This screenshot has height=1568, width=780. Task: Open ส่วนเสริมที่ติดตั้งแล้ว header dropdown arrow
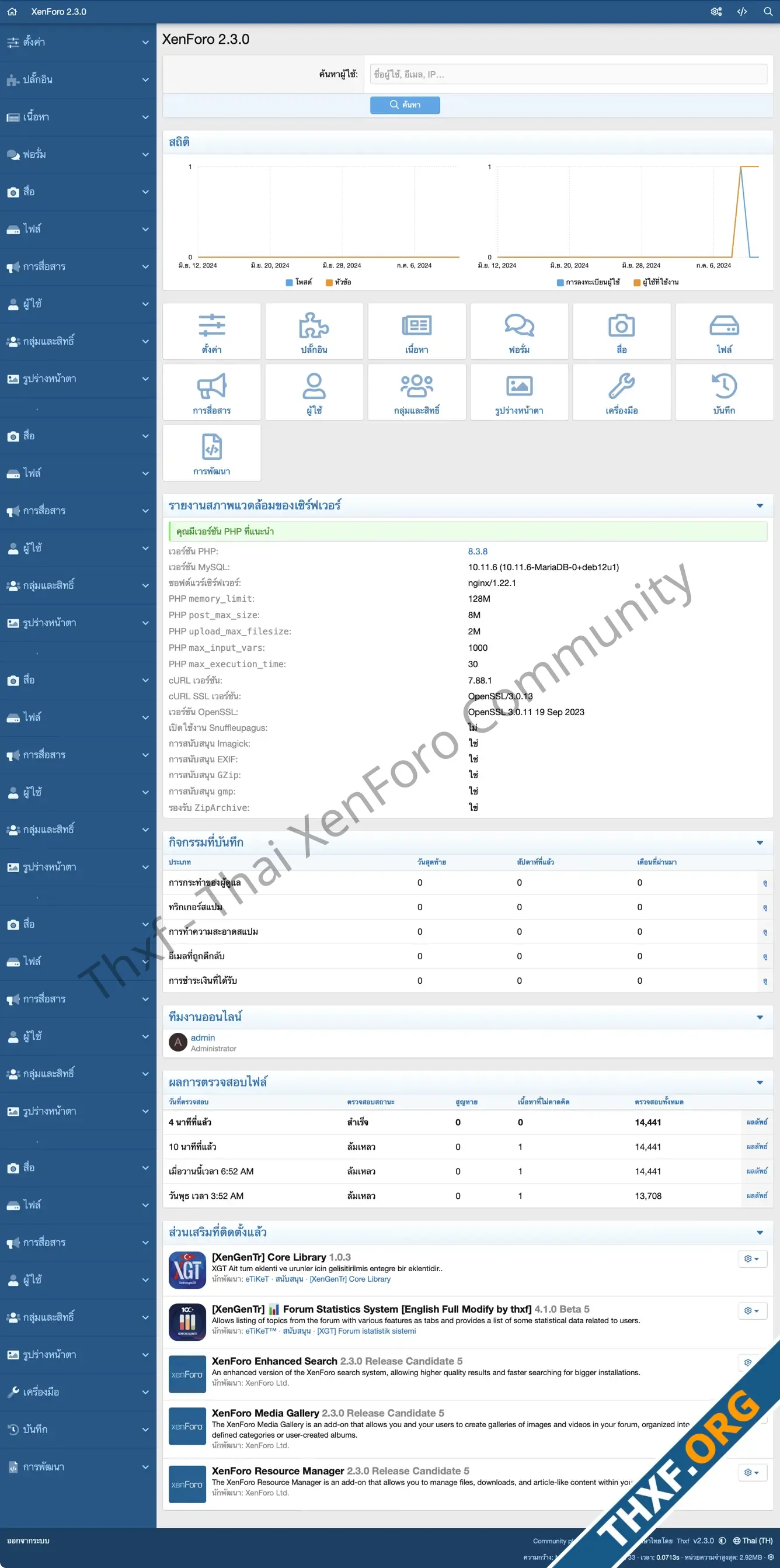760,1233
